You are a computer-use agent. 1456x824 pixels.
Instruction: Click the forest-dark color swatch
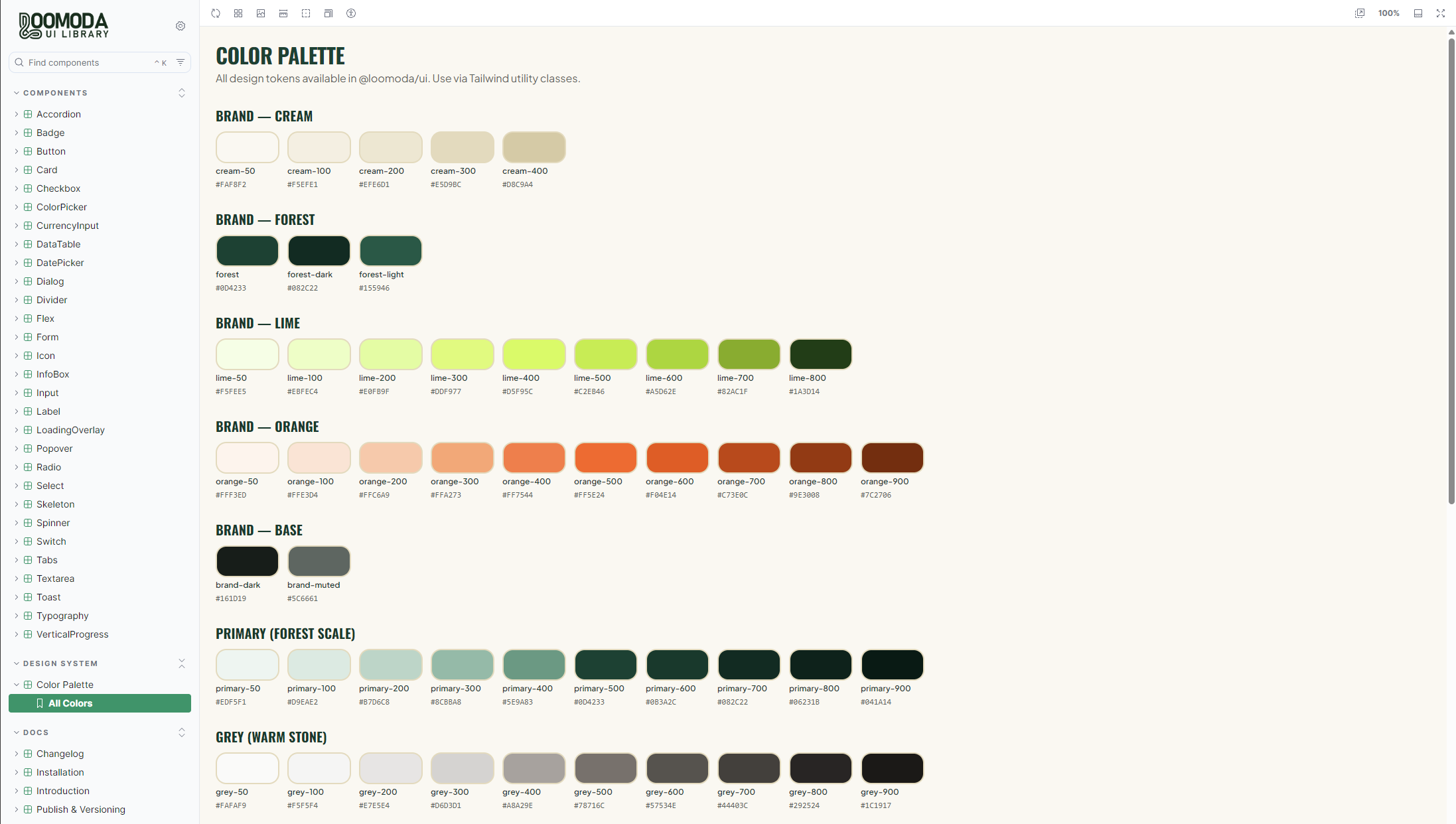click(319, 251)
